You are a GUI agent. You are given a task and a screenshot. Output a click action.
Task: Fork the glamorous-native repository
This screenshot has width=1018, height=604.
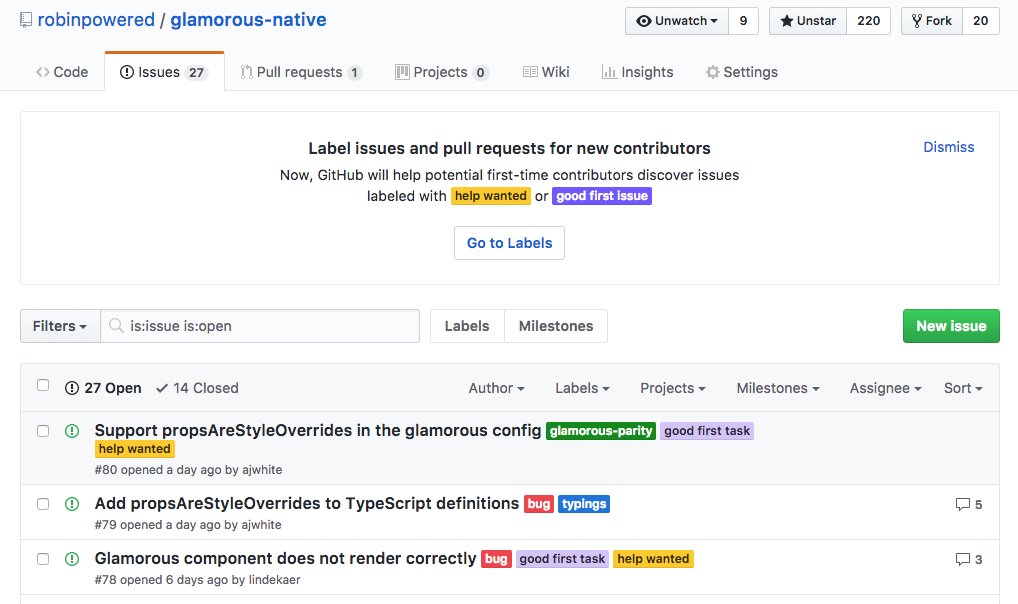pyautogui.click(x=932, y=21)
